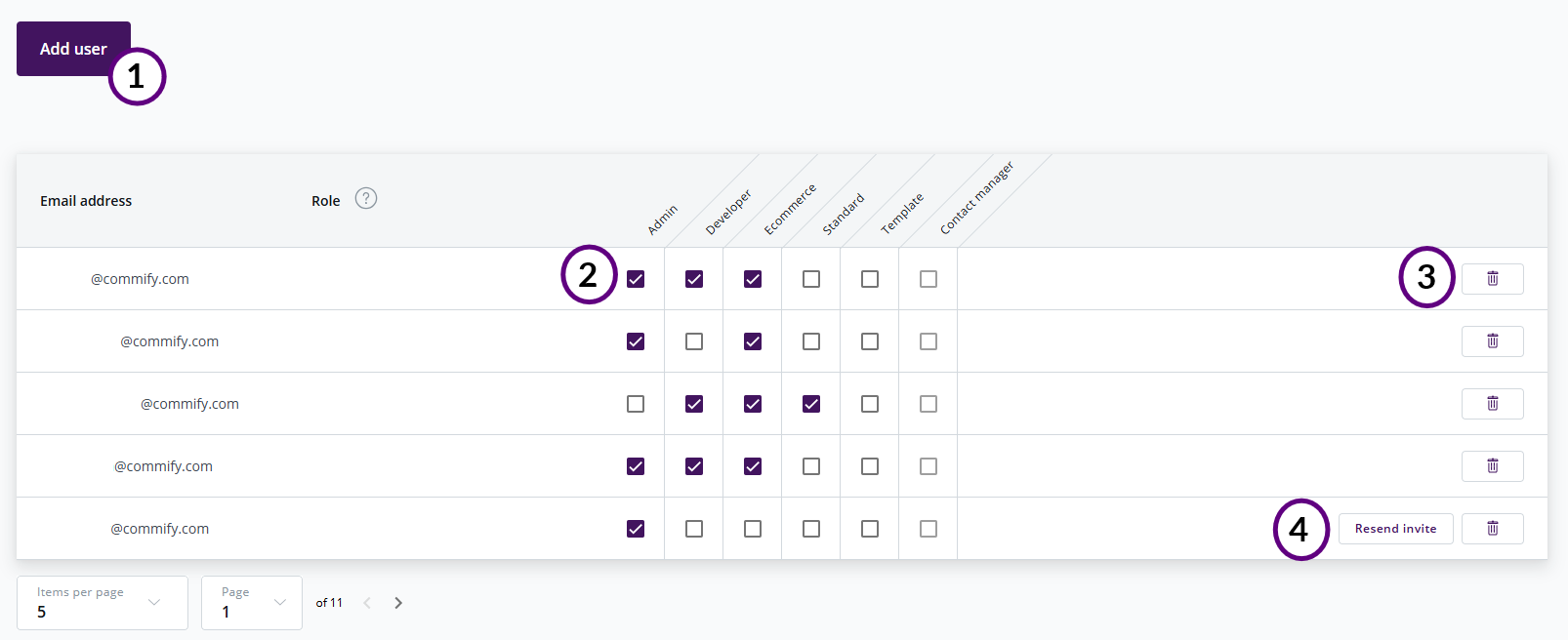Delete the first user with the trash icon
Screen dimensions: 1568x640
[x=1492, y=278]
